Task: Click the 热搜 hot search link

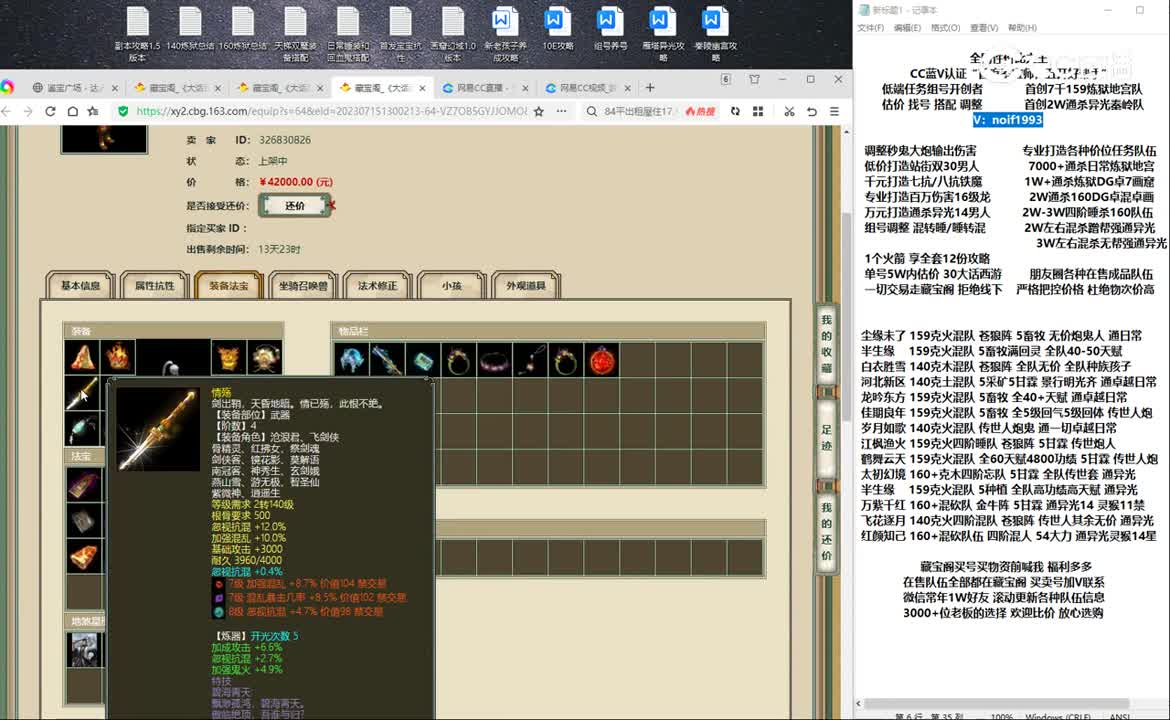Action: tap(700, 111)
